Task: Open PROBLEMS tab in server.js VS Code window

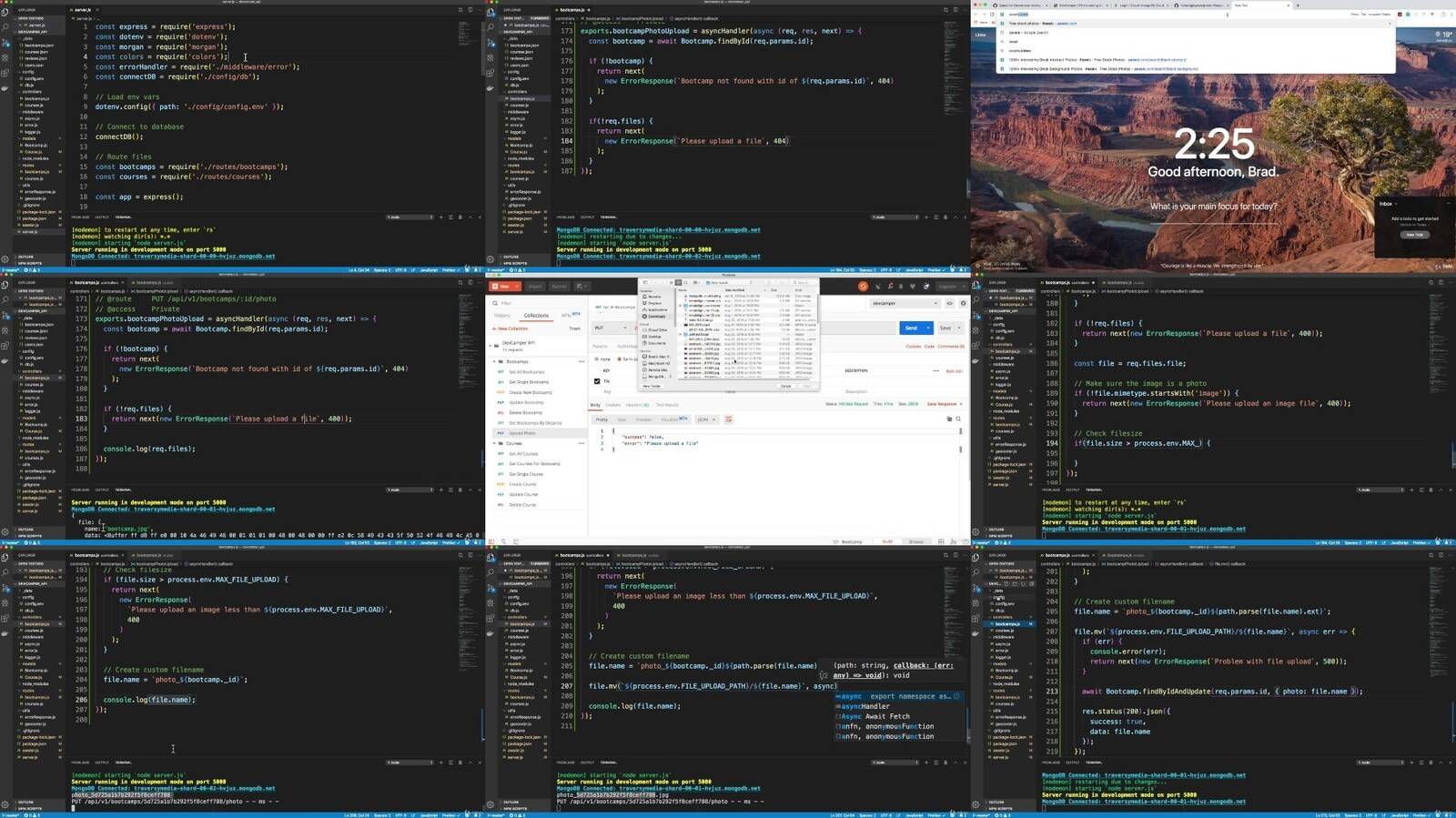Action: (x=80, y=217)
